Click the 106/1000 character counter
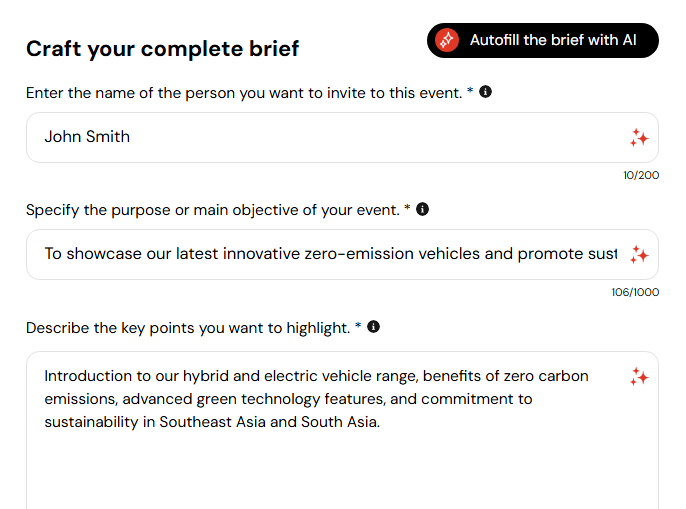Viewport: 686px width, 509px height. (635, 292)
